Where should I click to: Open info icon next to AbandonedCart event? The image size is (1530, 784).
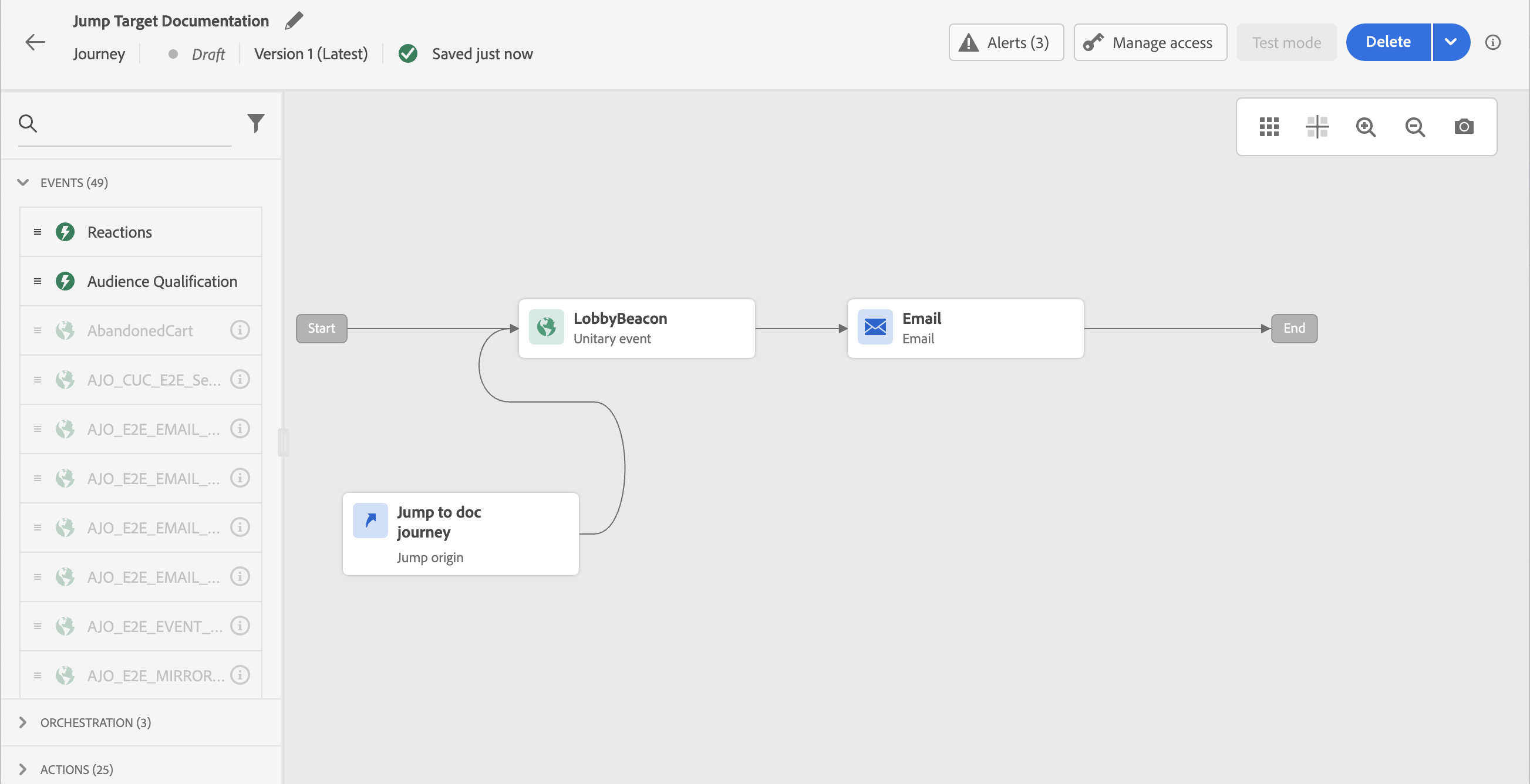[x=240, y=330]
